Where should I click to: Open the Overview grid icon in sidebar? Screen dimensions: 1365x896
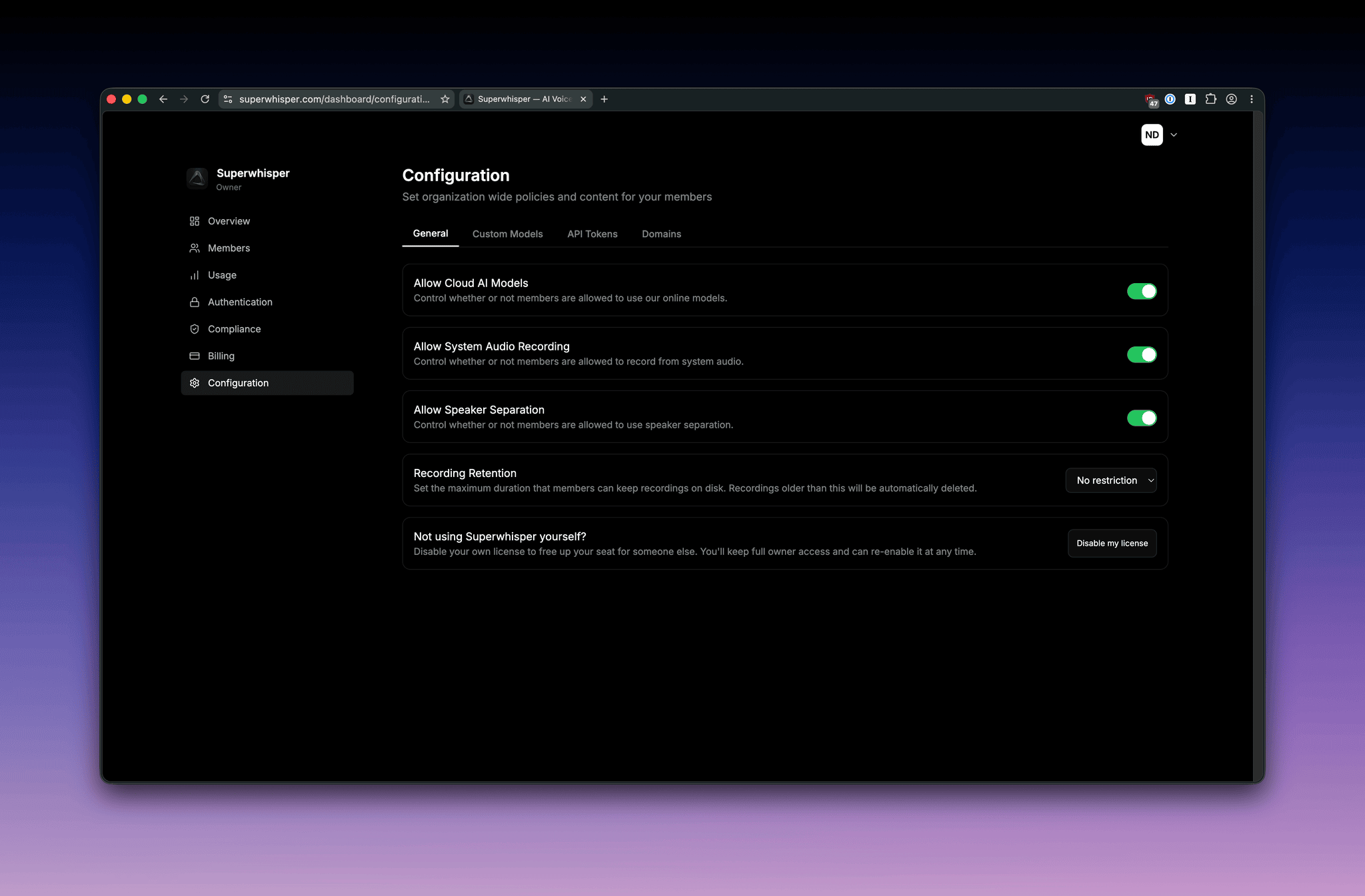(195, 221)
